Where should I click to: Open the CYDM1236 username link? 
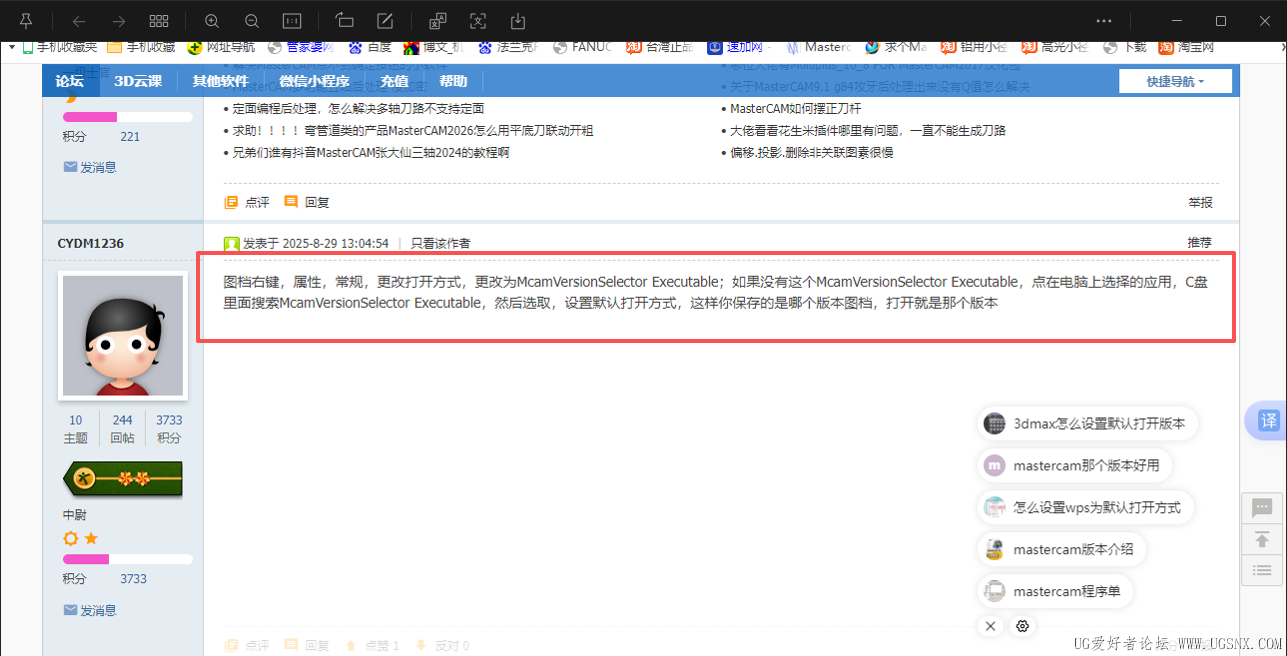pyautogui.click(x=91, y=243)
